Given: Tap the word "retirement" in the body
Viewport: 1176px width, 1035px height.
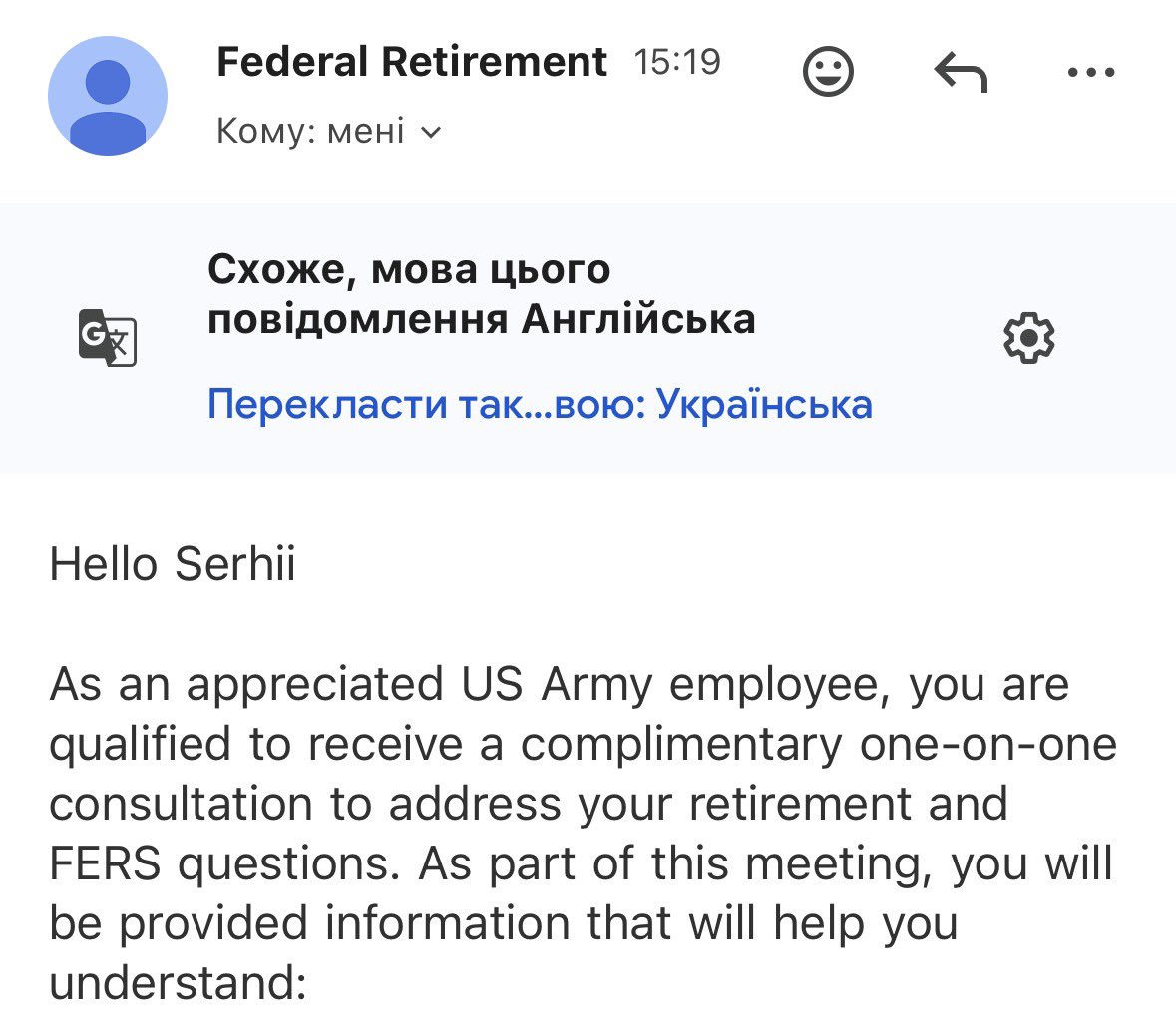Looking at the screenshot, I should pos(801,804).
